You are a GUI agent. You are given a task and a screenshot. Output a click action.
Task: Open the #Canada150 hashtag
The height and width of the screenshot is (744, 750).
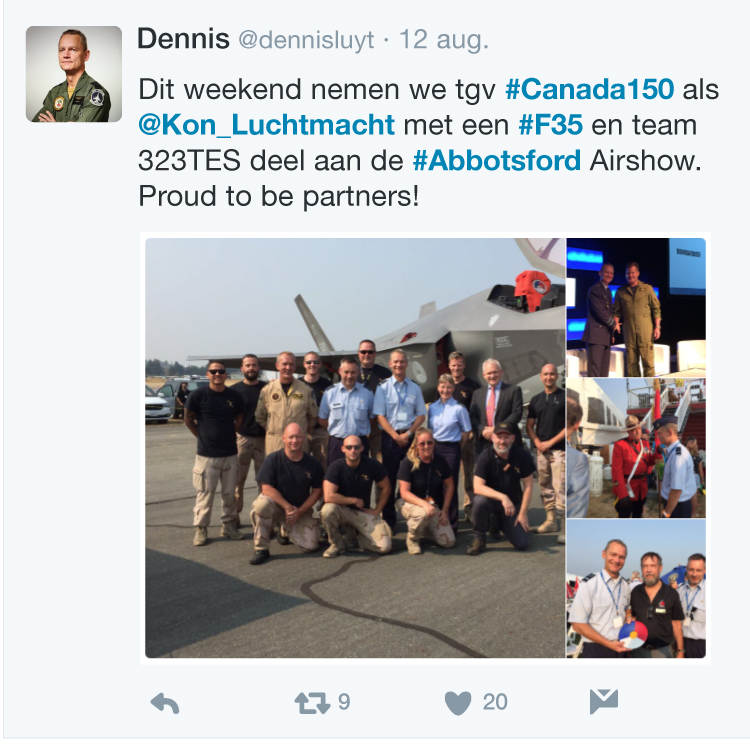coord(589,89)
